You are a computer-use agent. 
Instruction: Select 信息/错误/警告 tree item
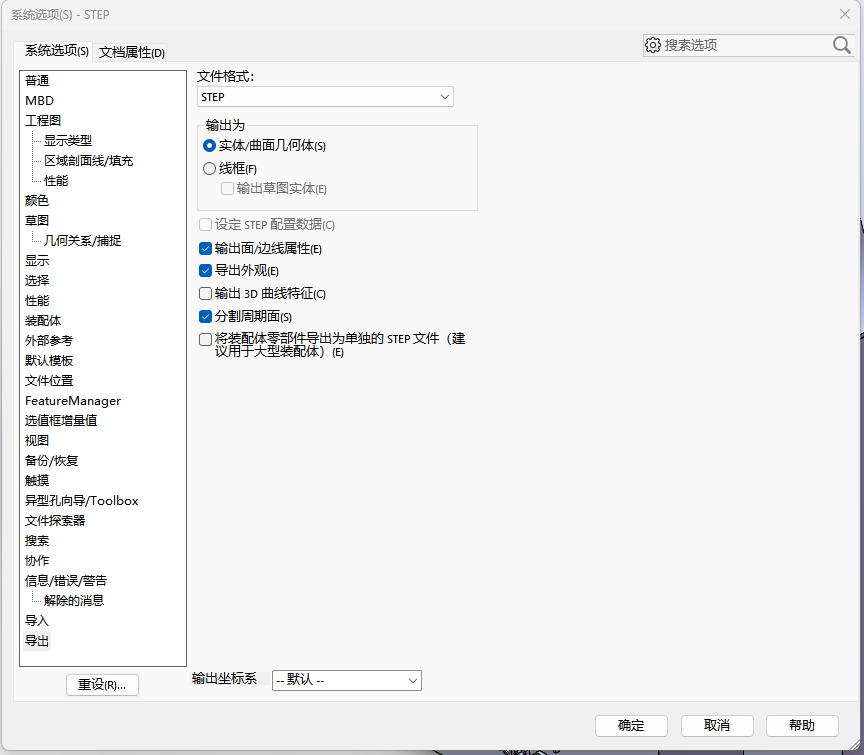coord(66,581)
